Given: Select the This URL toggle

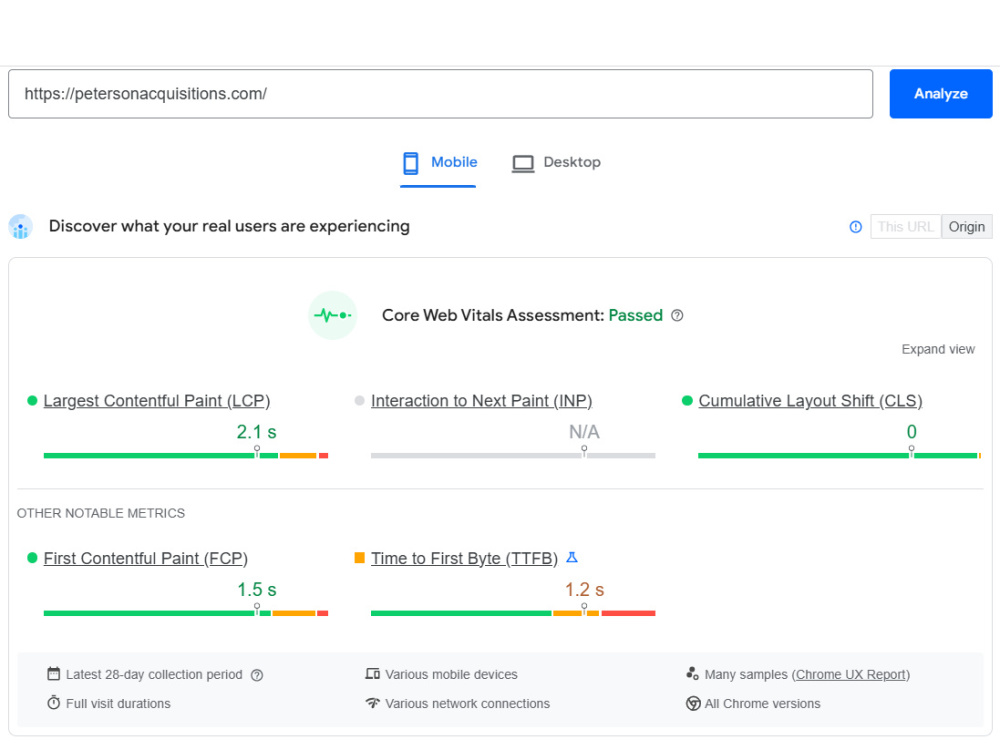Looking at the screenshot, I should pyautogui.click(x=906, y=226).
